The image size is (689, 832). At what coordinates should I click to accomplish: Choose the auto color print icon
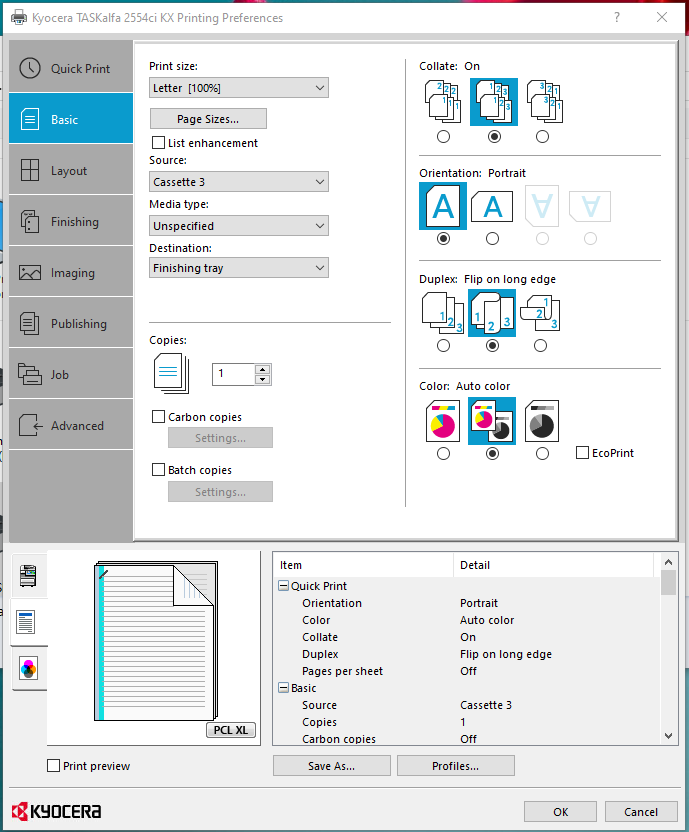coord(492,421)
